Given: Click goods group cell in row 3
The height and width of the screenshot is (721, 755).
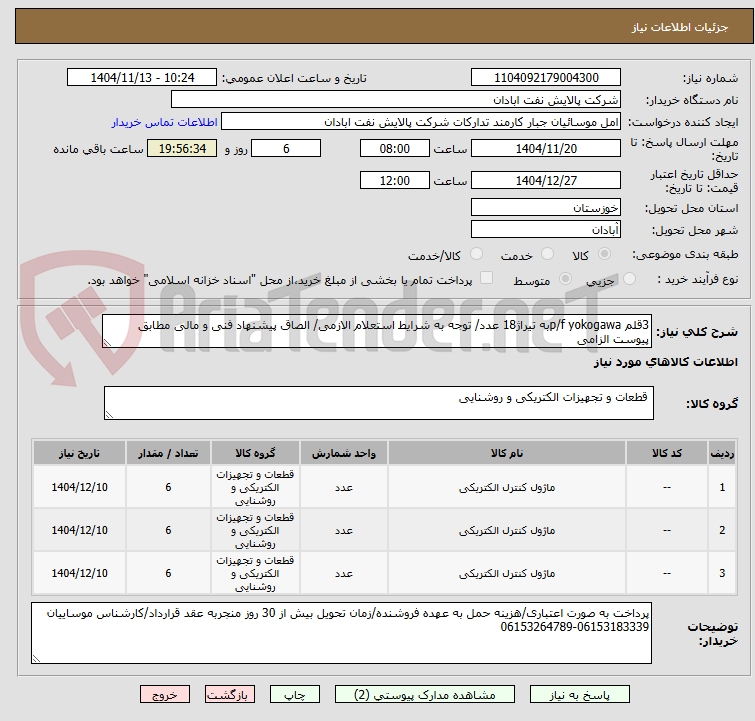Looking at the screenshot, I should coord(255,573).
